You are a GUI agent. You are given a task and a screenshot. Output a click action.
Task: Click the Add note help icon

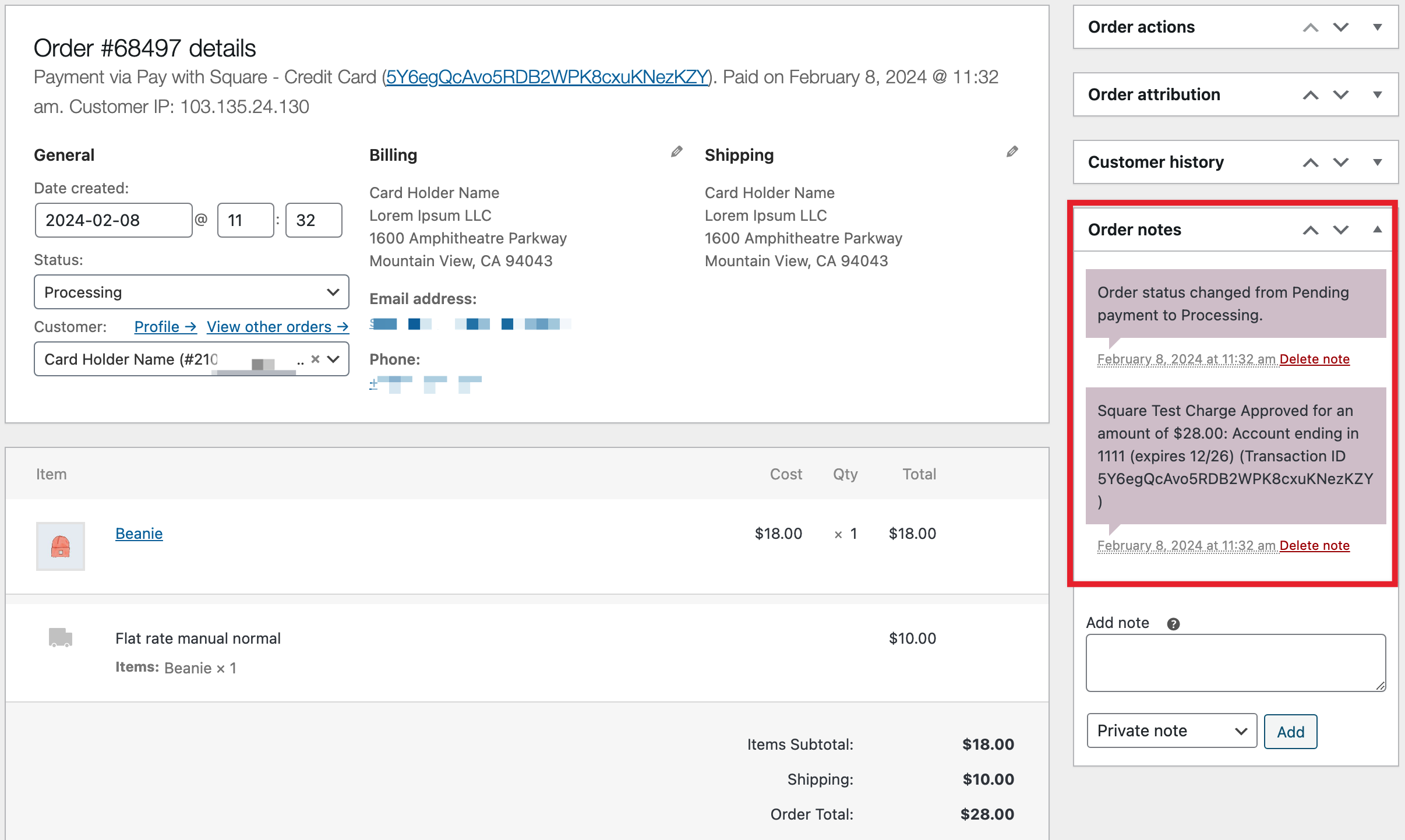(1173, 624)
